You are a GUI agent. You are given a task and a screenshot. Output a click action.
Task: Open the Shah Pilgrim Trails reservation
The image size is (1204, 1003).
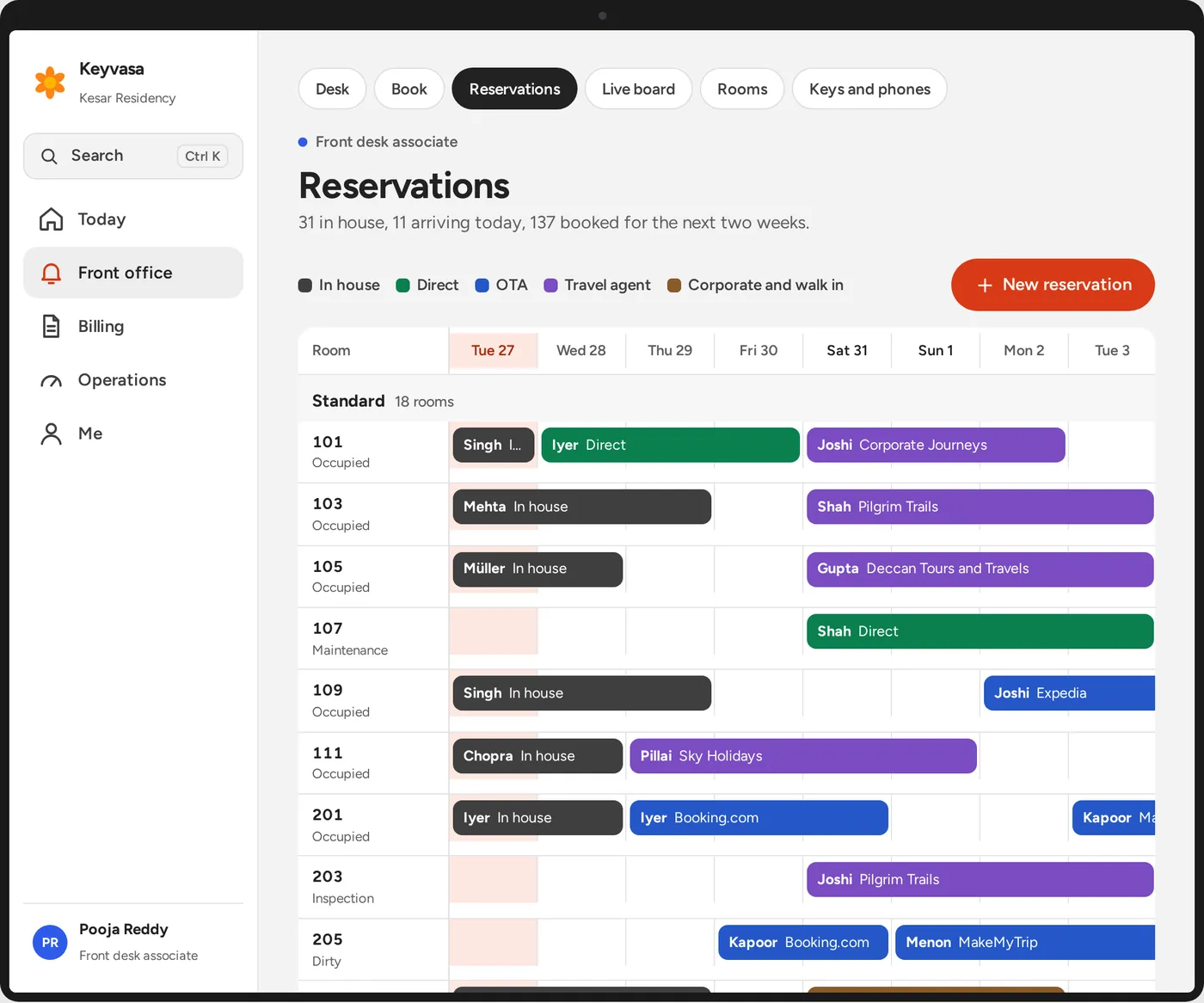click(x=980, y=507)
